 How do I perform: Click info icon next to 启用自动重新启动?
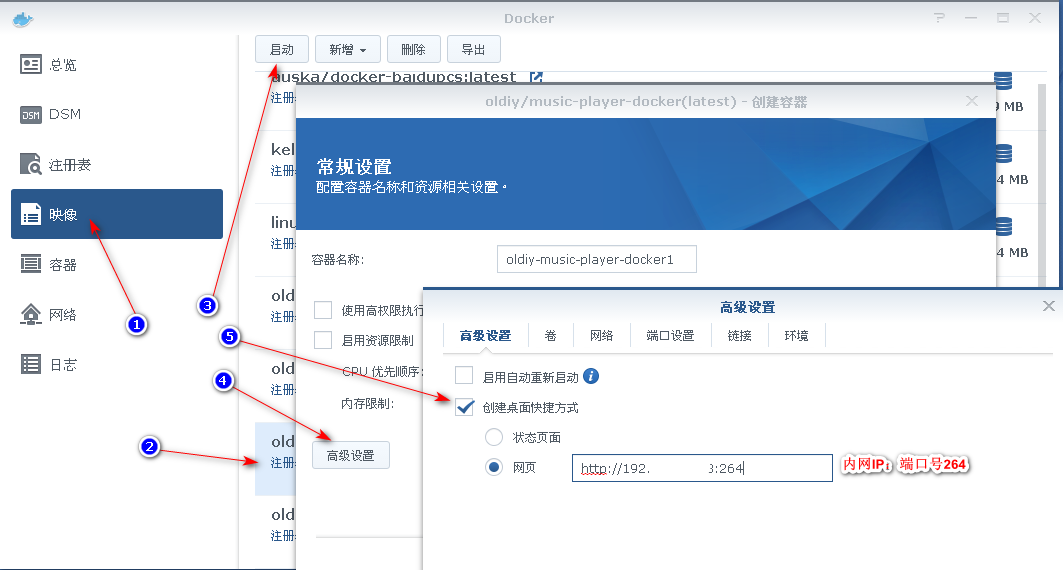coord(591,376)
